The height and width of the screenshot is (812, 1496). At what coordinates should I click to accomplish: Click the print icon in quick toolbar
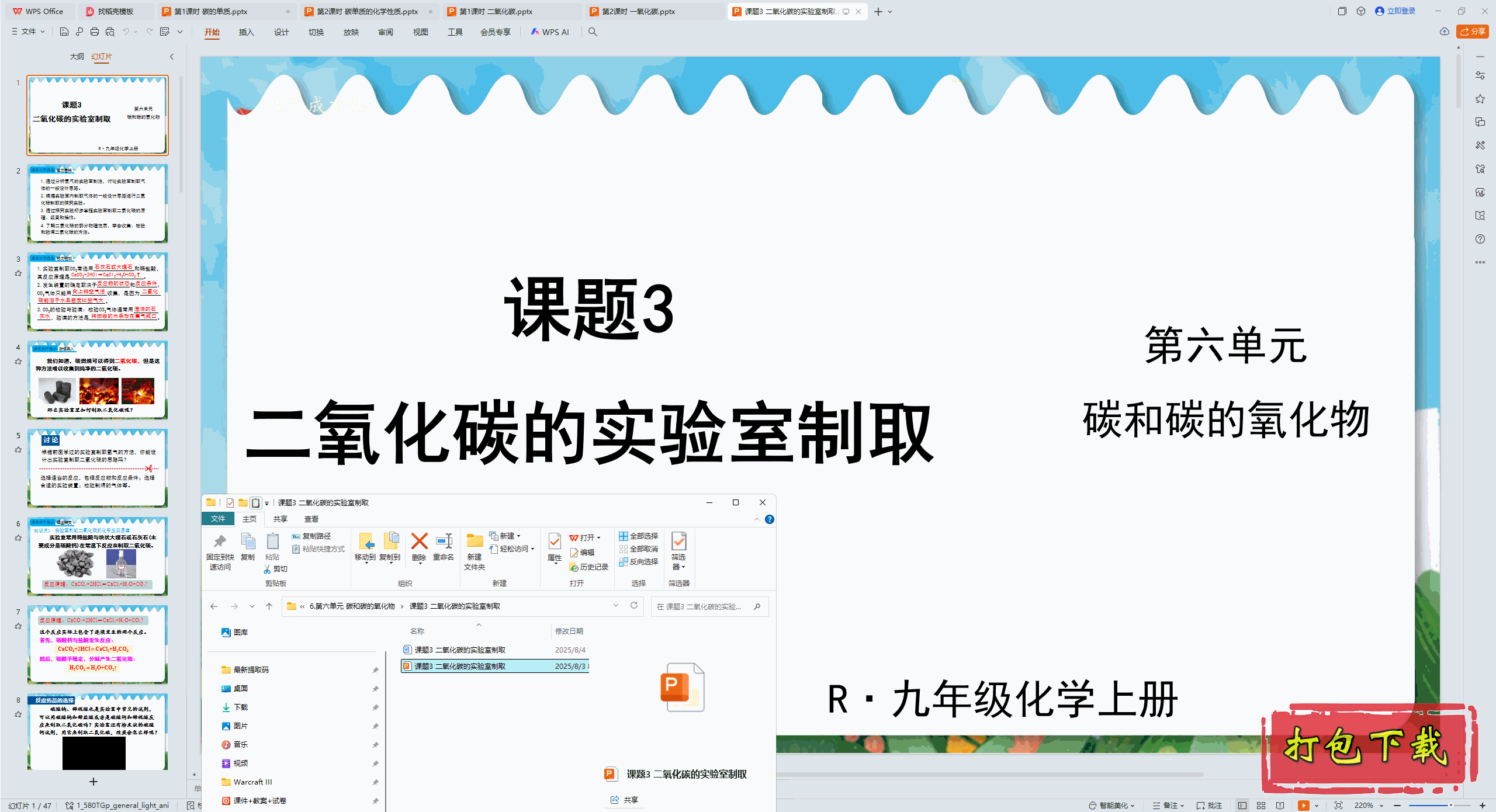95,32
